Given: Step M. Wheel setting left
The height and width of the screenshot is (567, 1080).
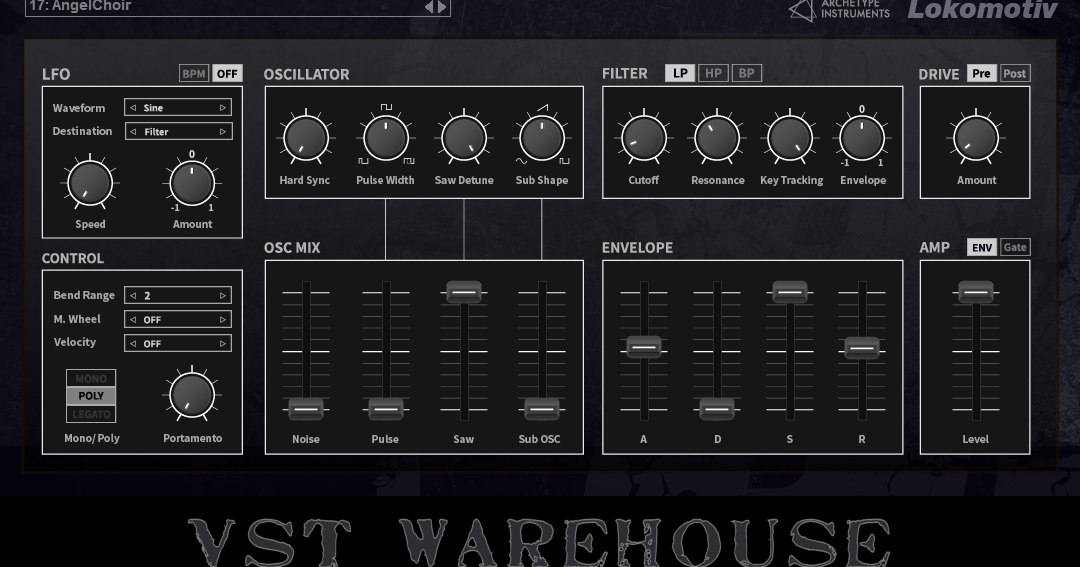Looking at the screenshot, I should pos(133,320).
